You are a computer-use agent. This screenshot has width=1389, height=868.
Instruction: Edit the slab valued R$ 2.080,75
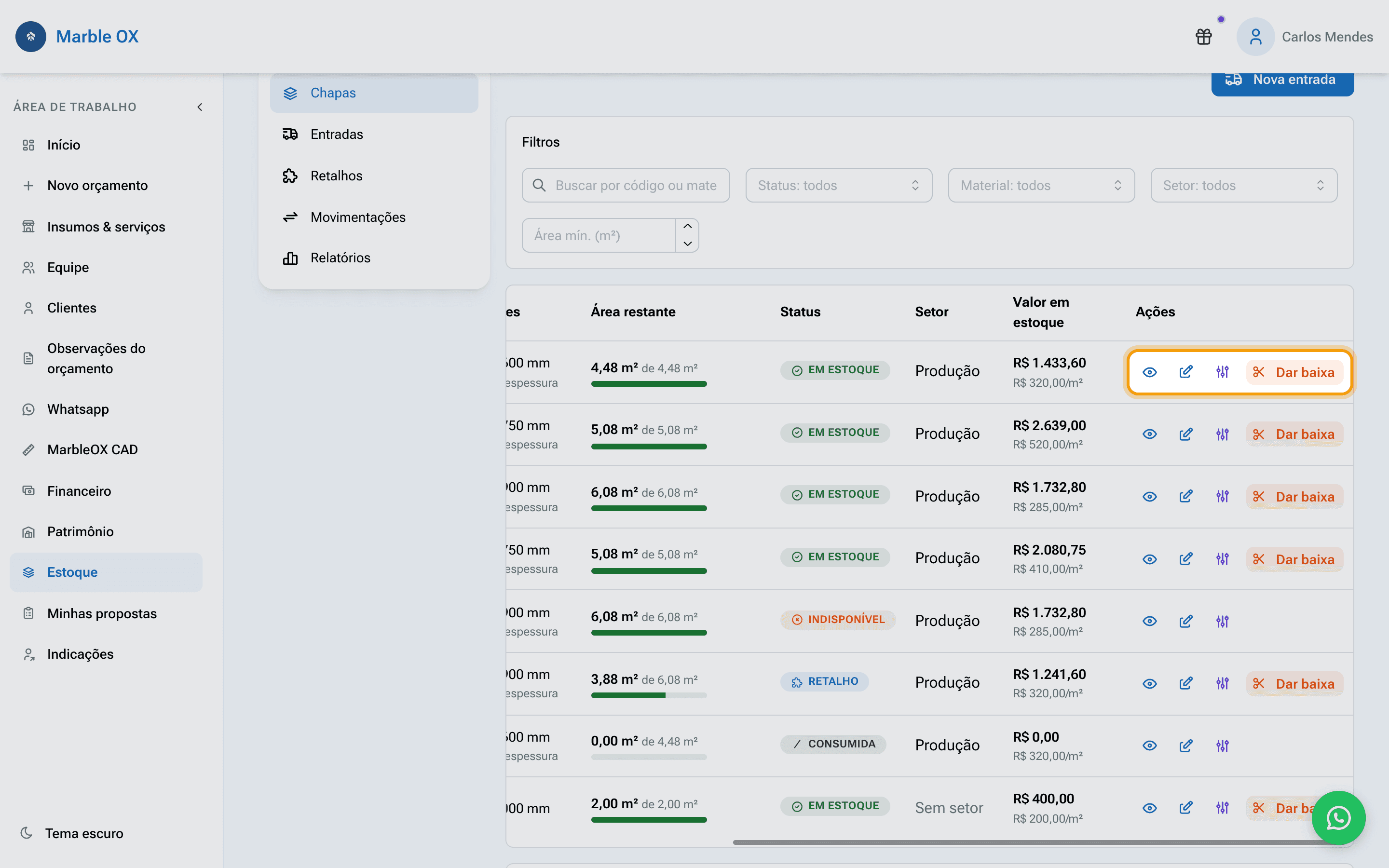click(1186, 559)
